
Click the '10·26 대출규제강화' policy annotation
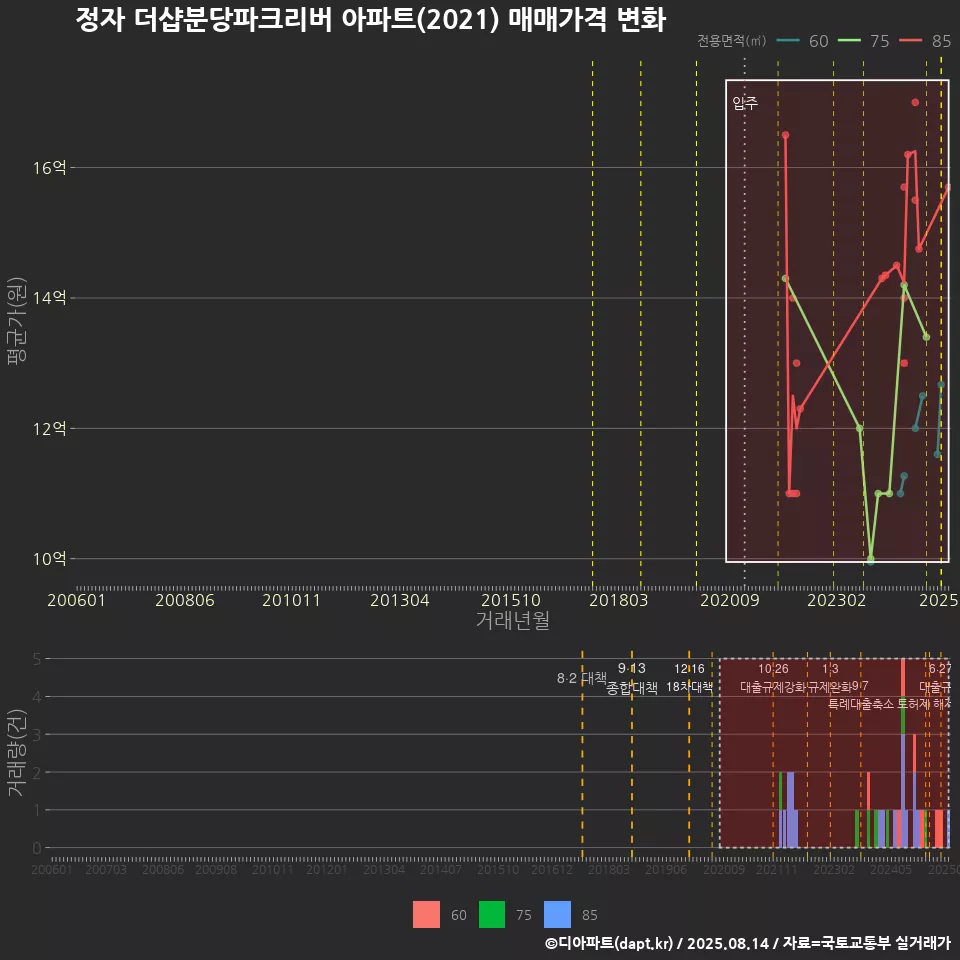pyautogui.click(x=773, y=678)
